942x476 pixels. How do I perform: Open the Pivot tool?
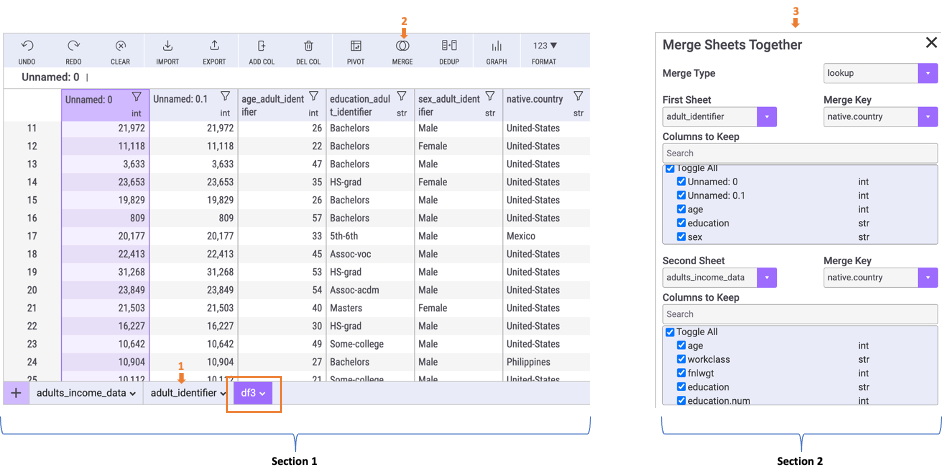[355, 46]
